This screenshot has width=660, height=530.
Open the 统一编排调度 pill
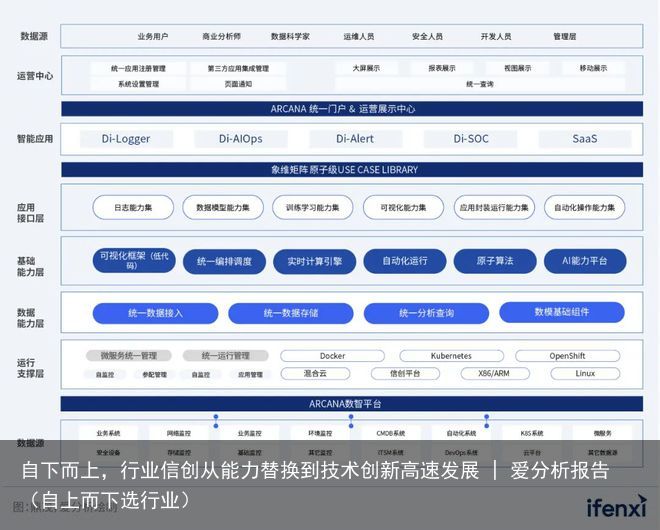point(224,261)
